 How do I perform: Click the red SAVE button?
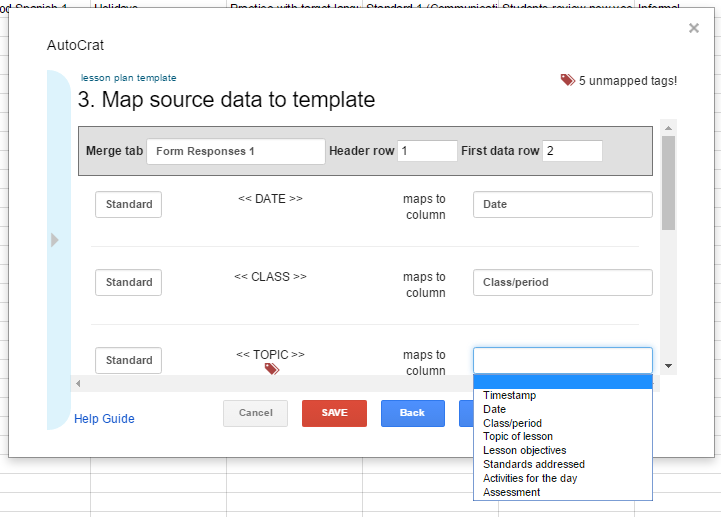[x=334, y=413]
